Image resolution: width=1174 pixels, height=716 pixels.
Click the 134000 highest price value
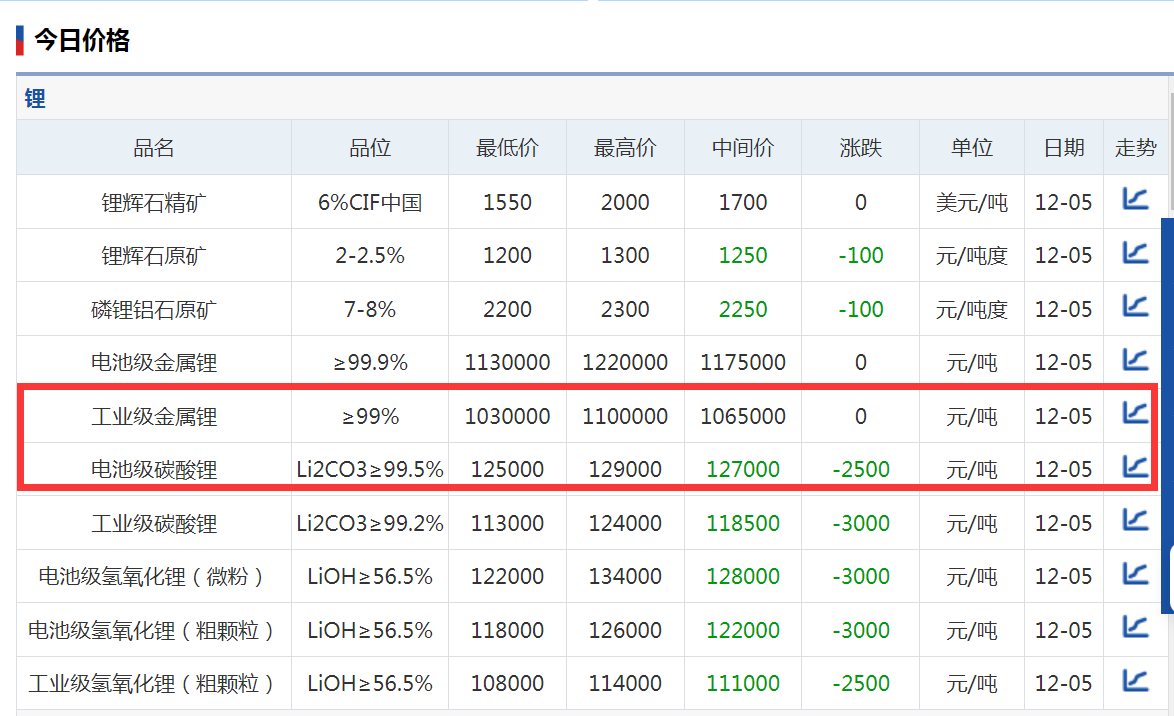(x=625, y=577)
